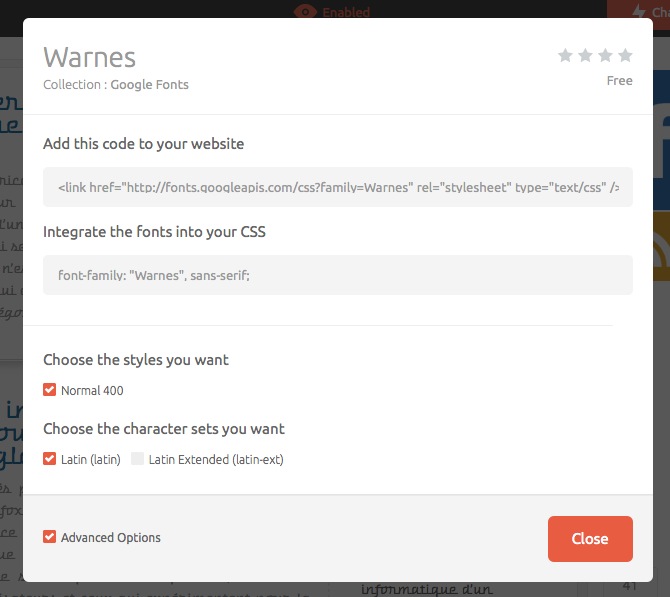
Task: Click the 'Advanced Options' label text
Action: coord(110,538)
